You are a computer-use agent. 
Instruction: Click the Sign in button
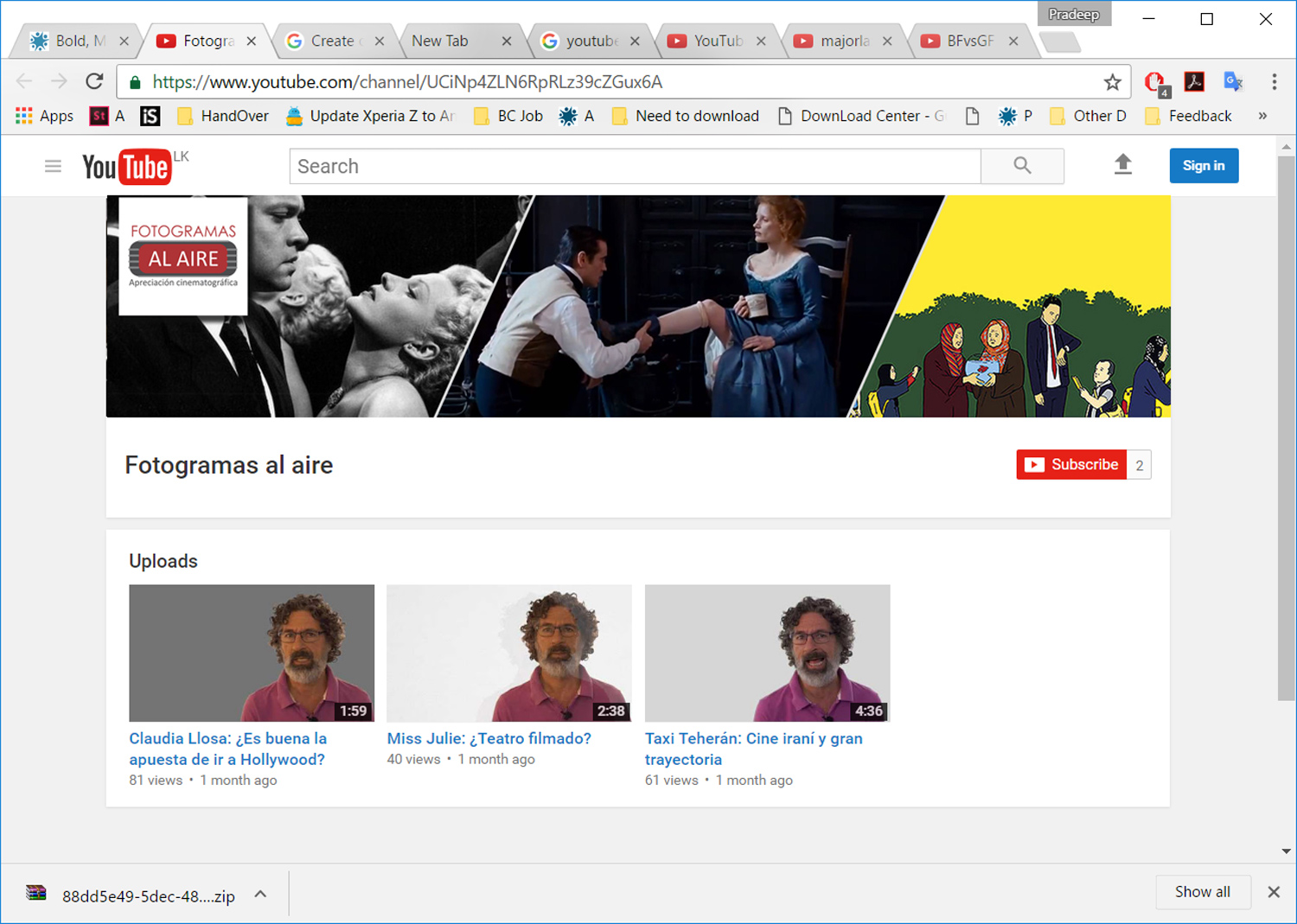tap(1204, 166)
